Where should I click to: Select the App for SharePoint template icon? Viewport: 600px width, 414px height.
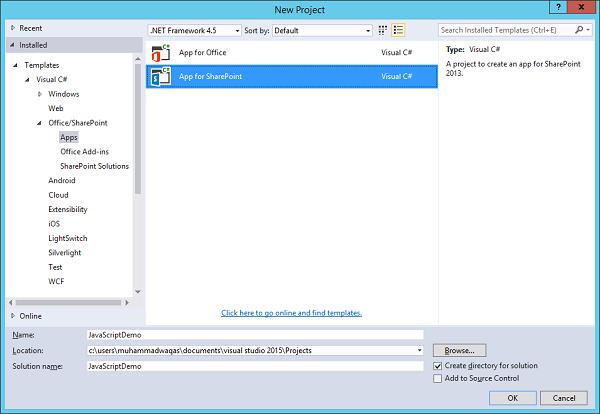161,76
